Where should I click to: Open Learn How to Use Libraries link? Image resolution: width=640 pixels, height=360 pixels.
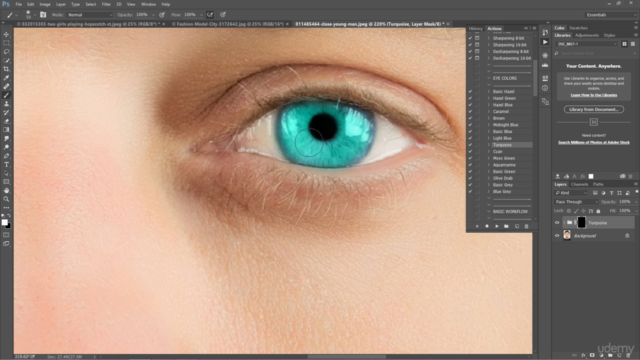coord(593,95)
